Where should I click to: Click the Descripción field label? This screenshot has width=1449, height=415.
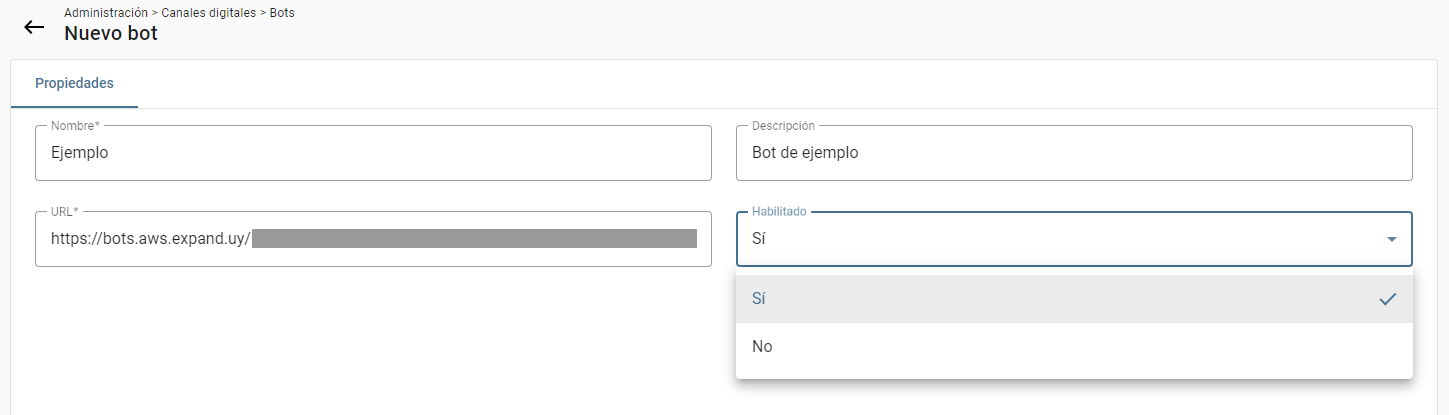[783, 126]
